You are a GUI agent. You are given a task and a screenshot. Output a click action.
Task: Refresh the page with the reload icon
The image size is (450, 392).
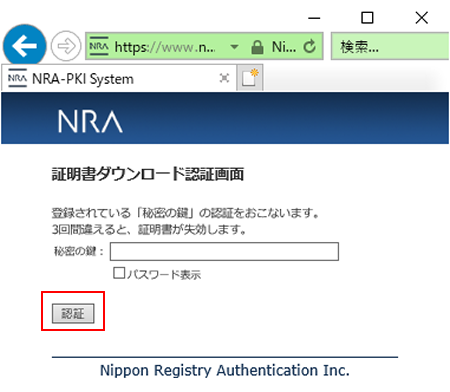(310, 46)
